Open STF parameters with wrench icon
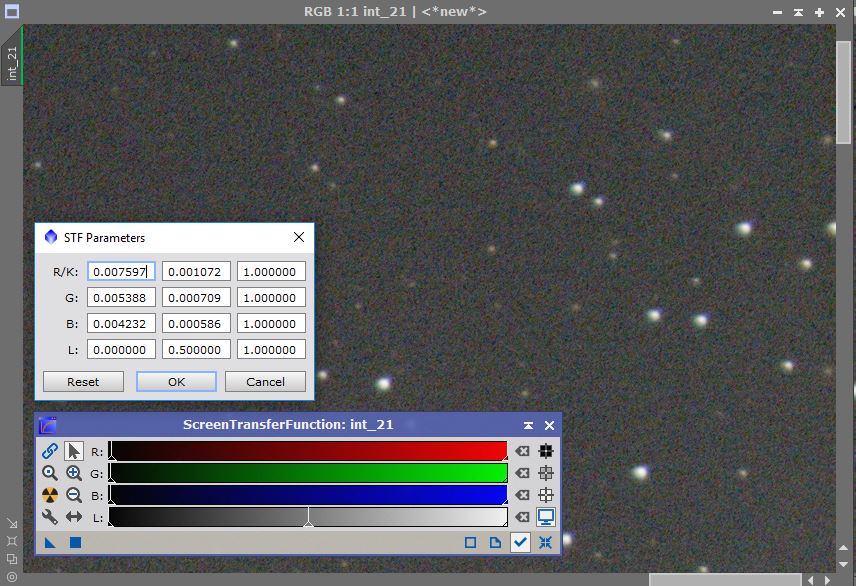This screenshot has width=856, height=586. (49, 517)
